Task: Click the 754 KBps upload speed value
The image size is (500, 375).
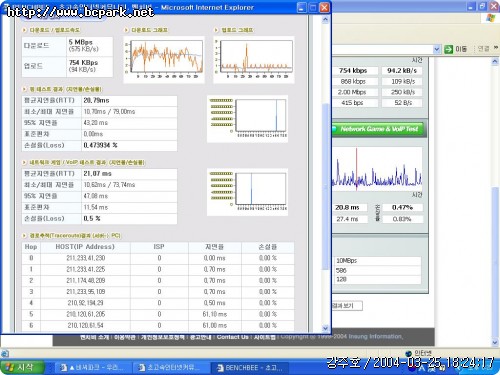Action: click(x=83, y=63)
